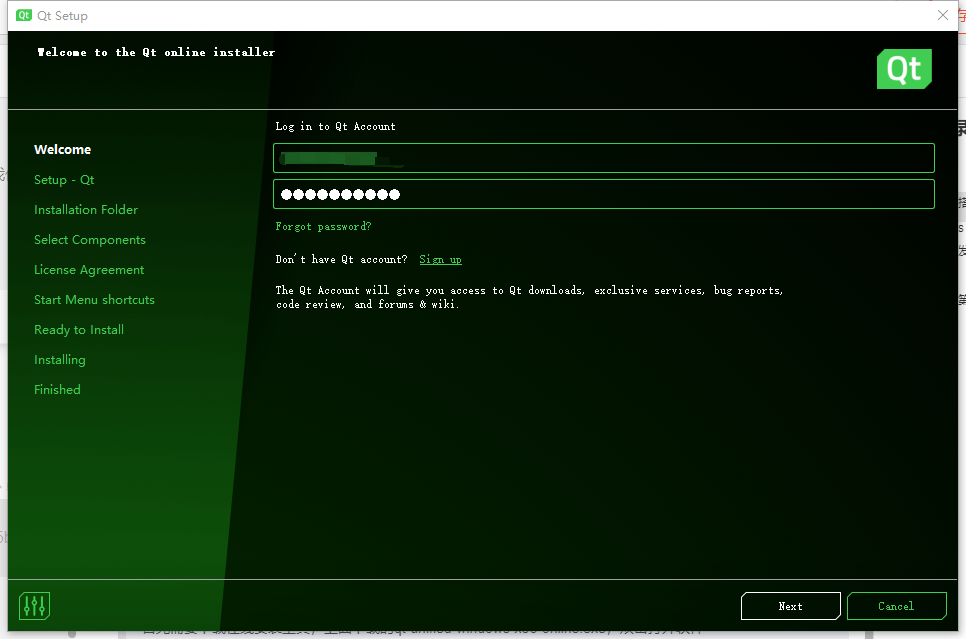
Task: Select the Select Components step
Action: pyautogui.click(x=90, y=240)
